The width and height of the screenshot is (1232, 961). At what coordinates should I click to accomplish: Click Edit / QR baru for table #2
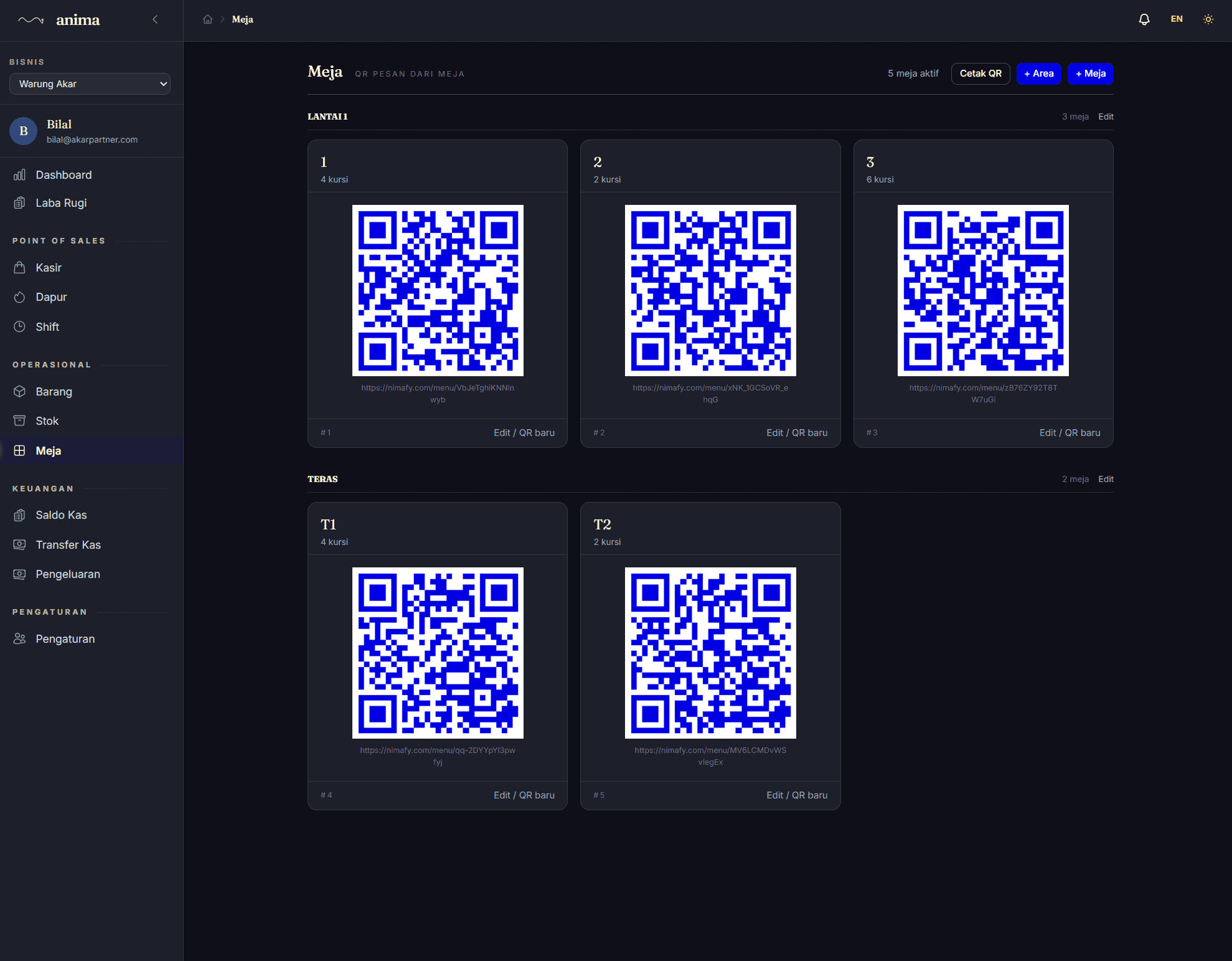(797, 433)
